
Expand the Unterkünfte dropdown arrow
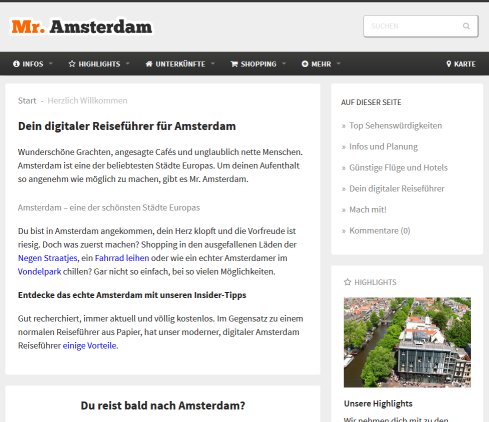tap(213, 63)
